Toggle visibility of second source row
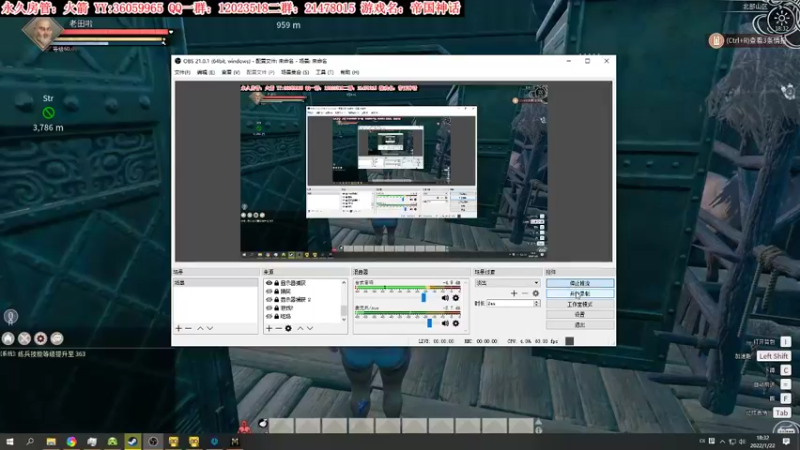Image resolution: width=800 pixels, height=450 pixels. pyautogui.click(x=269, y=291)
